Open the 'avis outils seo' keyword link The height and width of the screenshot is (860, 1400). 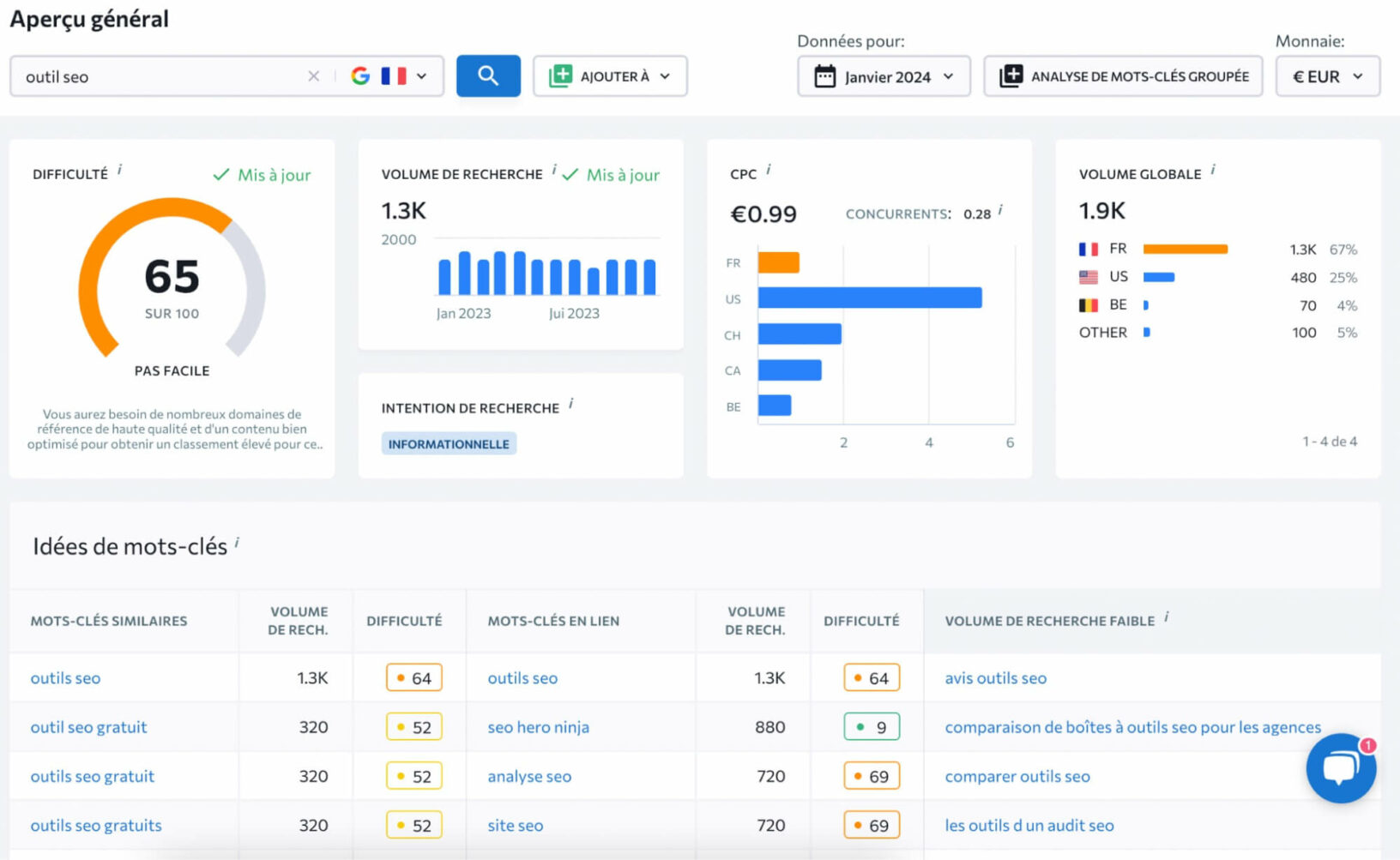[996, 678]
